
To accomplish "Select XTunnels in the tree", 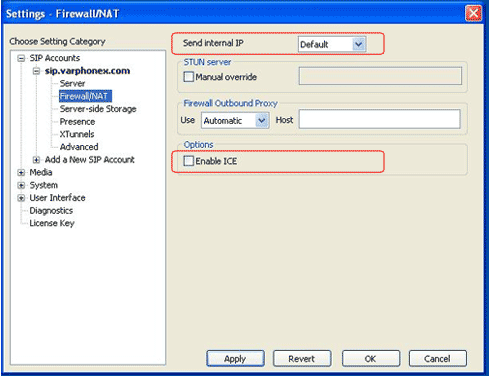I will coord(77,134).
